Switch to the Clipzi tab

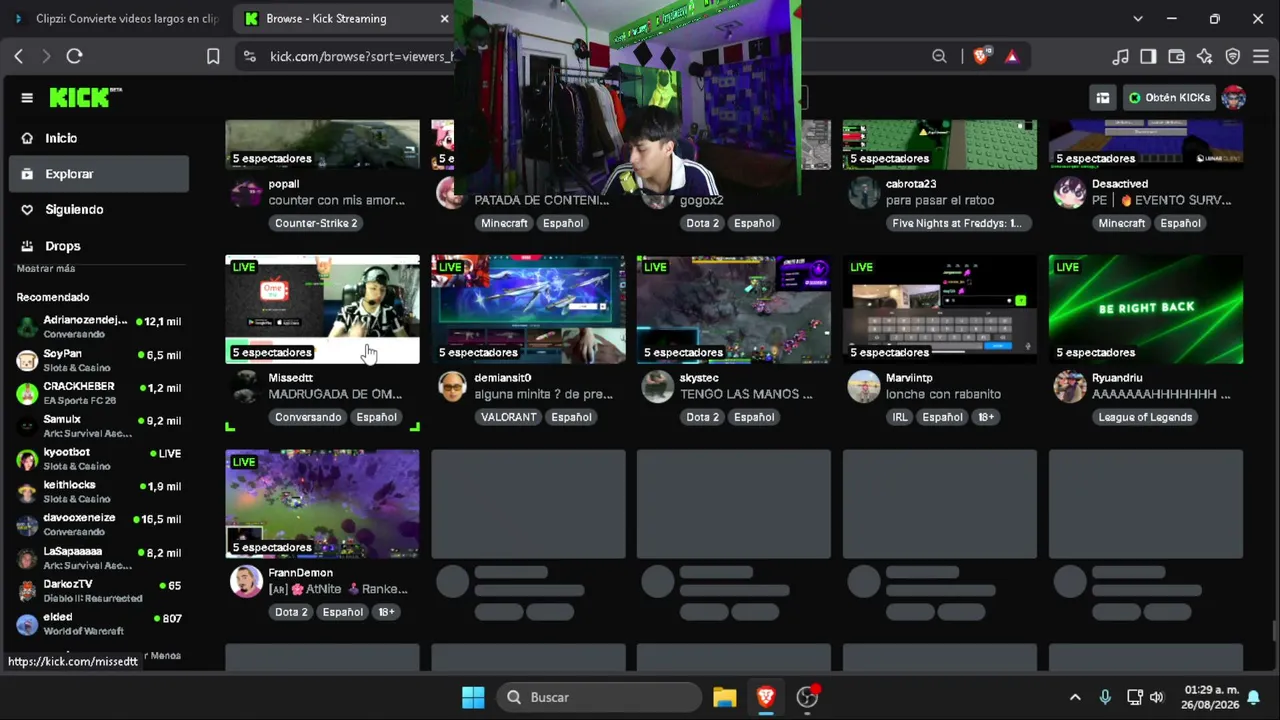118,19
